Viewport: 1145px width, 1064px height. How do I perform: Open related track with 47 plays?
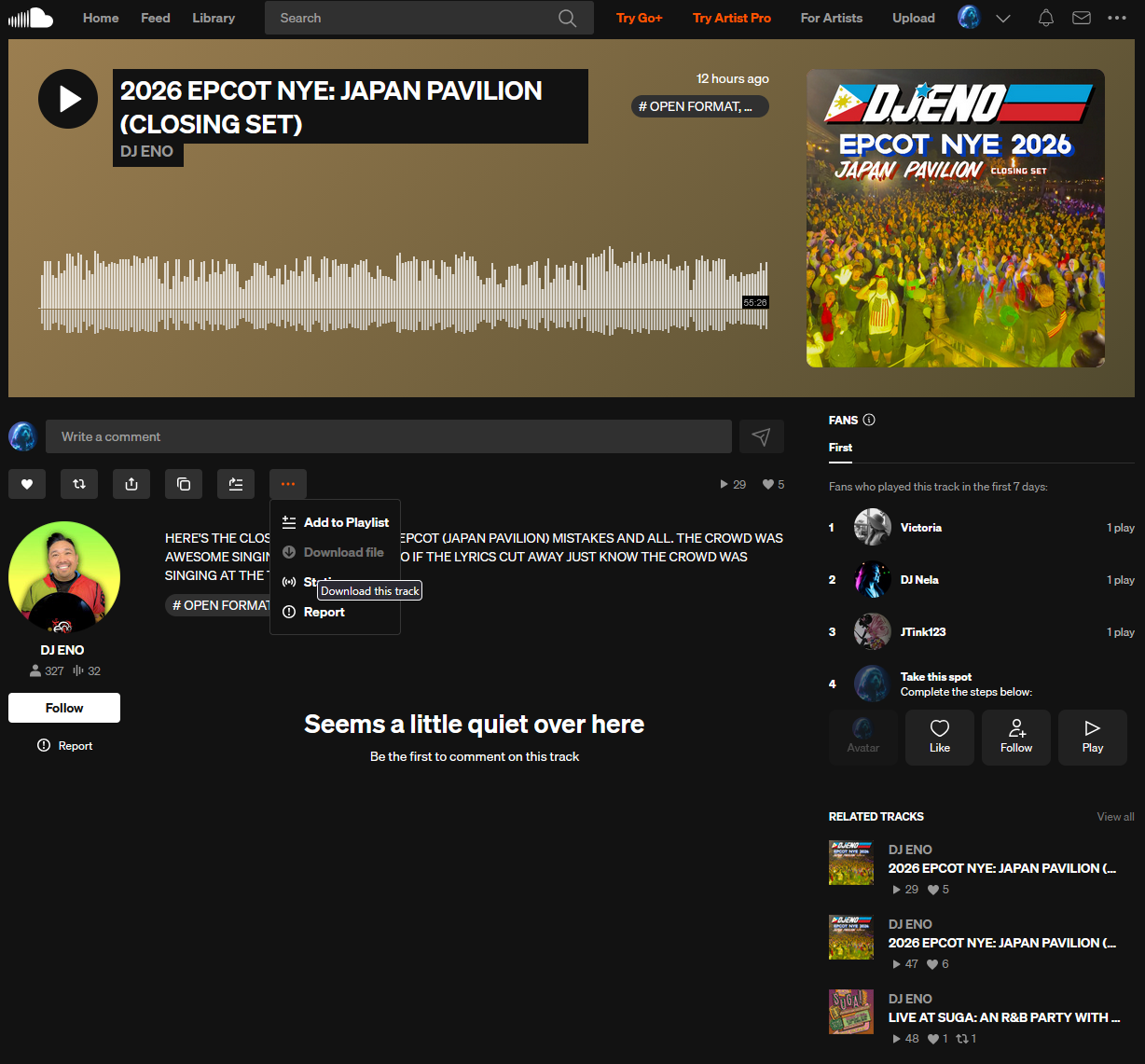tap(1002, 943)
